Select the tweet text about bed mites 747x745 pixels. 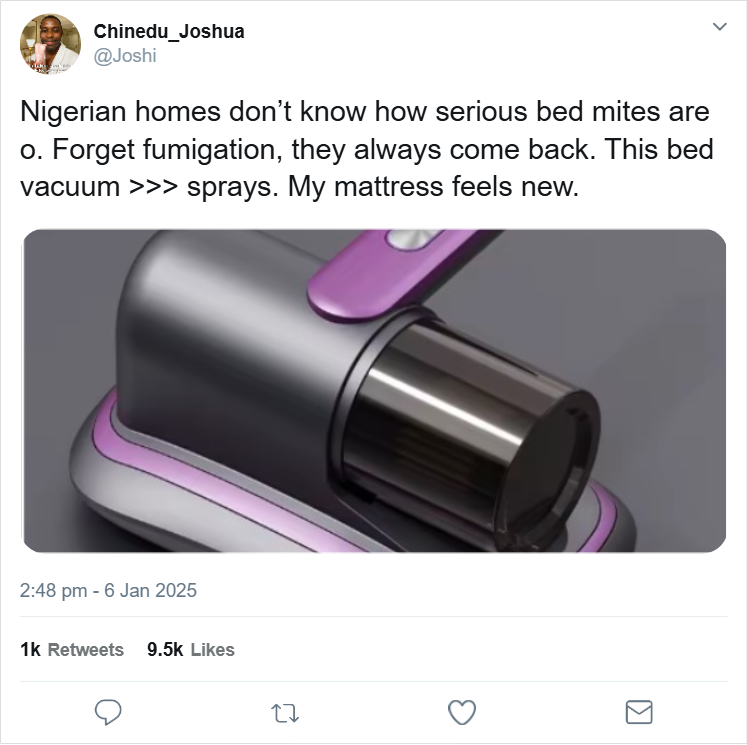coord(367,149)
